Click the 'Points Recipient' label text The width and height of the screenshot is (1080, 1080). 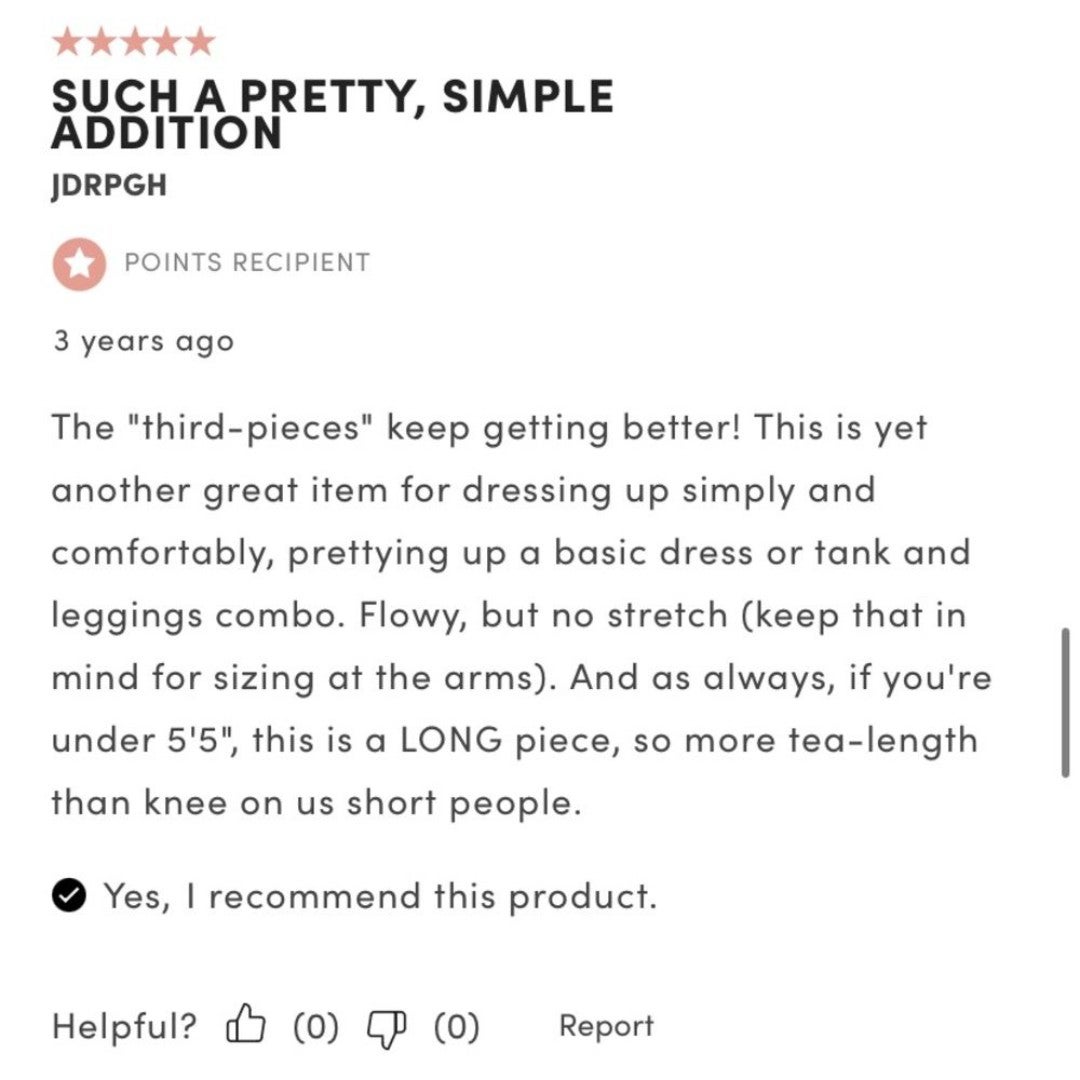pyautogui.click(x=247, y=262)
